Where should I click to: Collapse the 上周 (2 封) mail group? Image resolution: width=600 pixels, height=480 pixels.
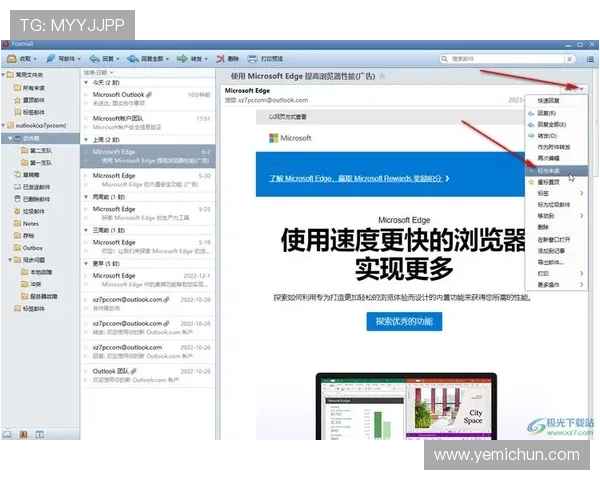(x=86, y=140)
